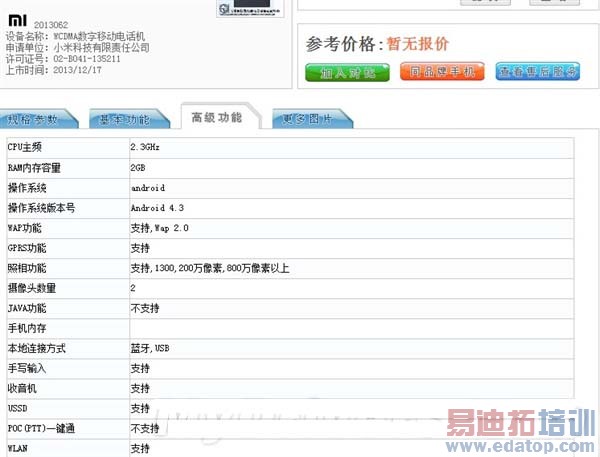Viewport: 600px width, 457px height.
Task: Click the 参考价格 heading
Action: 342,44
